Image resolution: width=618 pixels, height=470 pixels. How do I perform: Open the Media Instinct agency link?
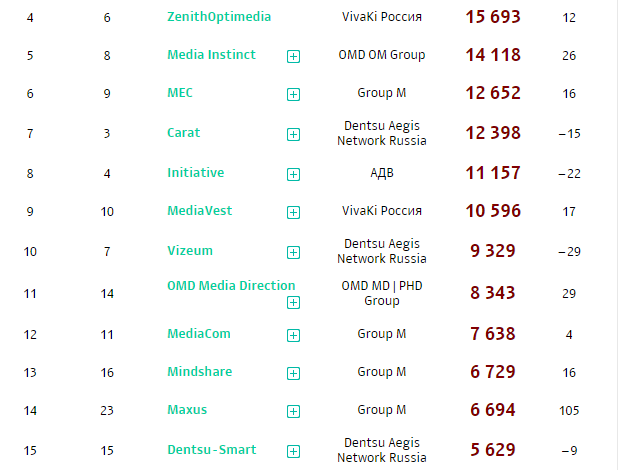(211, 55)
